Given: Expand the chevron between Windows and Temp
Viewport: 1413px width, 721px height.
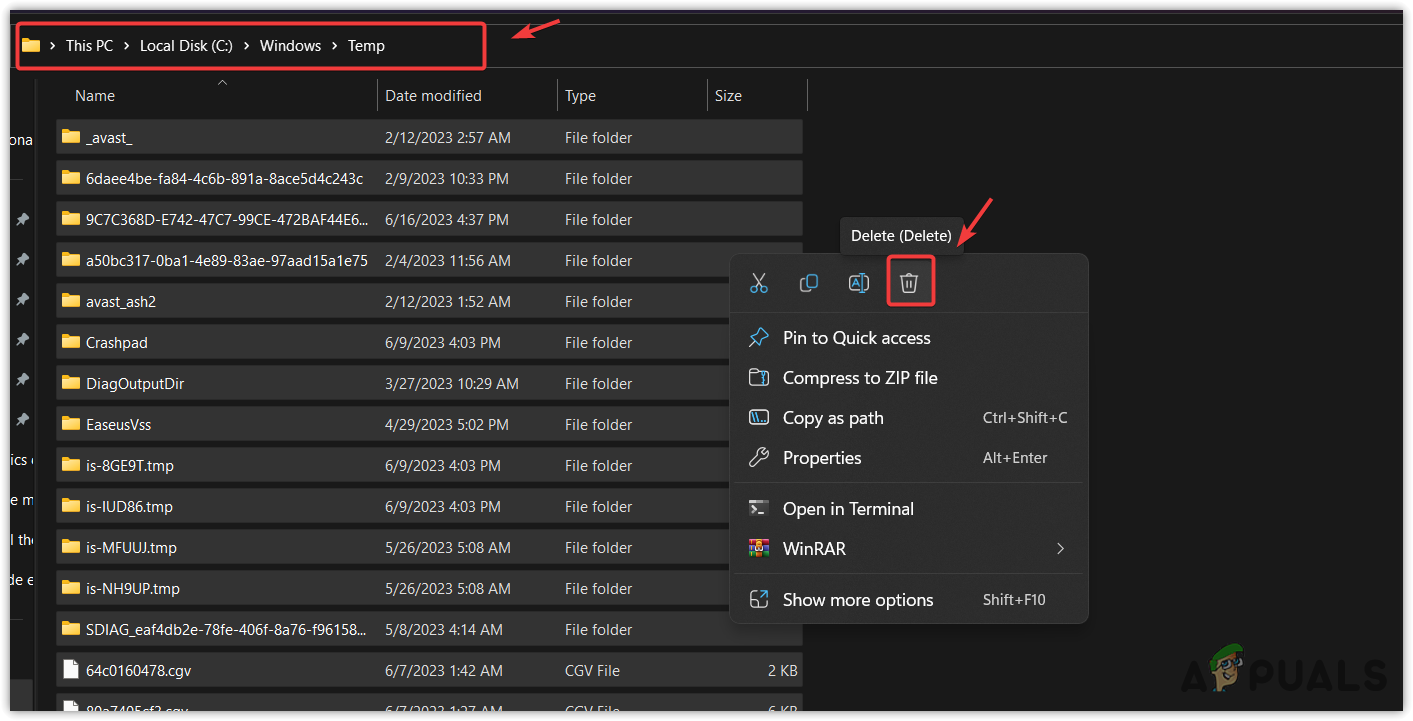Looking at the screenshot, I should [334, 46].
